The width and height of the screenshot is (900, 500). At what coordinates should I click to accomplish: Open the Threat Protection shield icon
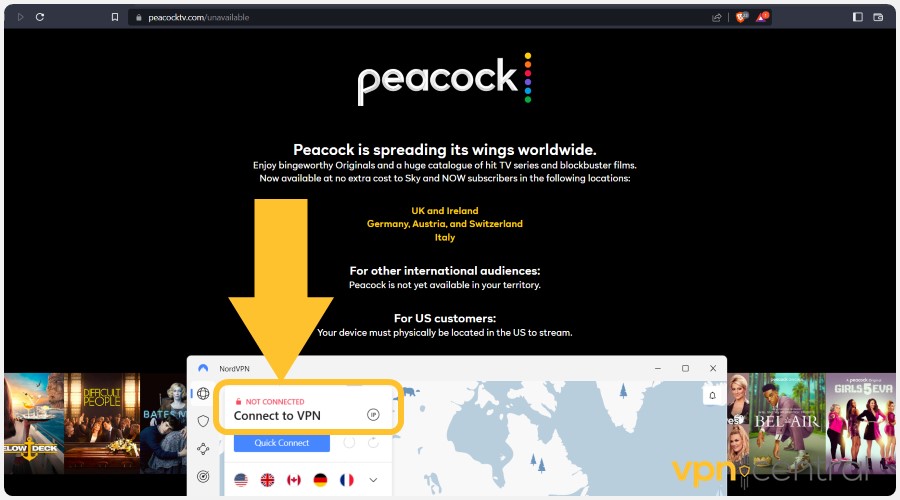pos(203,421)
